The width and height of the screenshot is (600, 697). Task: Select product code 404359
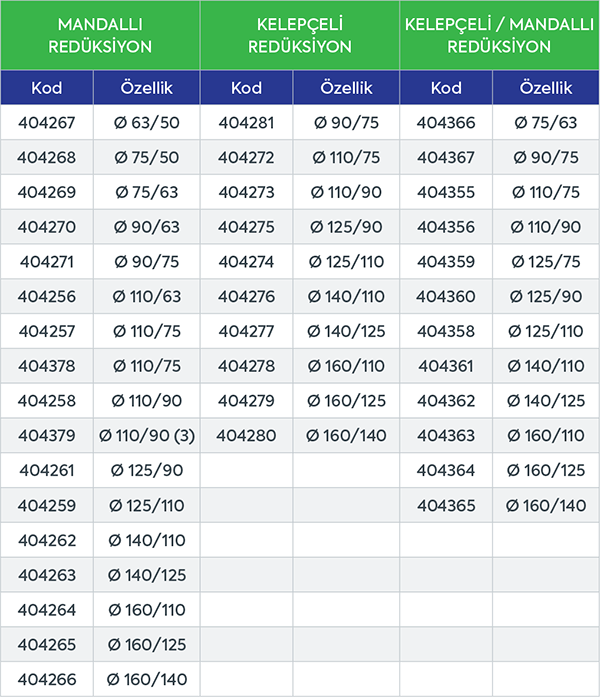pyautogui.click(x=446, y=262)
